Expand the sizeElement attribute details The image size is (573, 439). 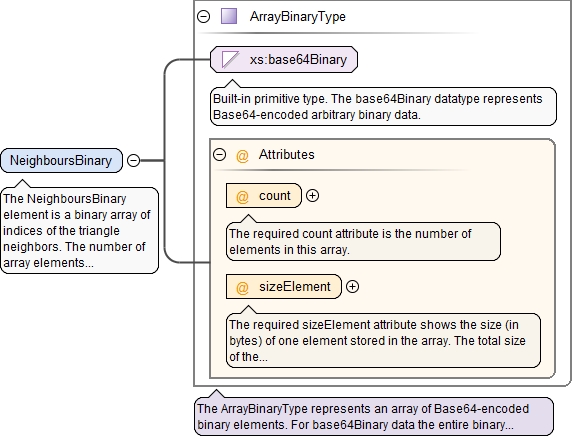[352, 286]
